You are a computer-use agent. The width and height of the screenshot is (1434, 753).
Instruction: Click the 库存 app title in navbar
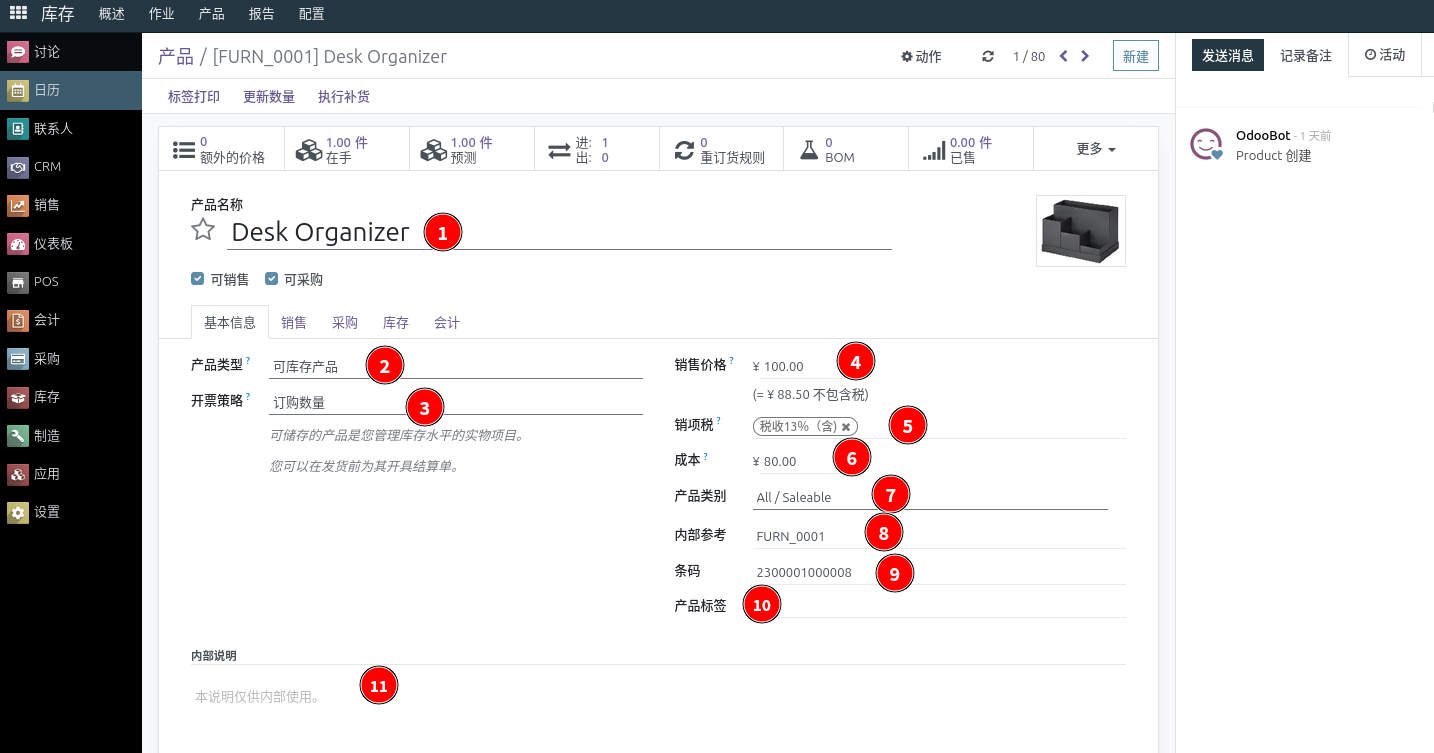click(x=58, y=14)
